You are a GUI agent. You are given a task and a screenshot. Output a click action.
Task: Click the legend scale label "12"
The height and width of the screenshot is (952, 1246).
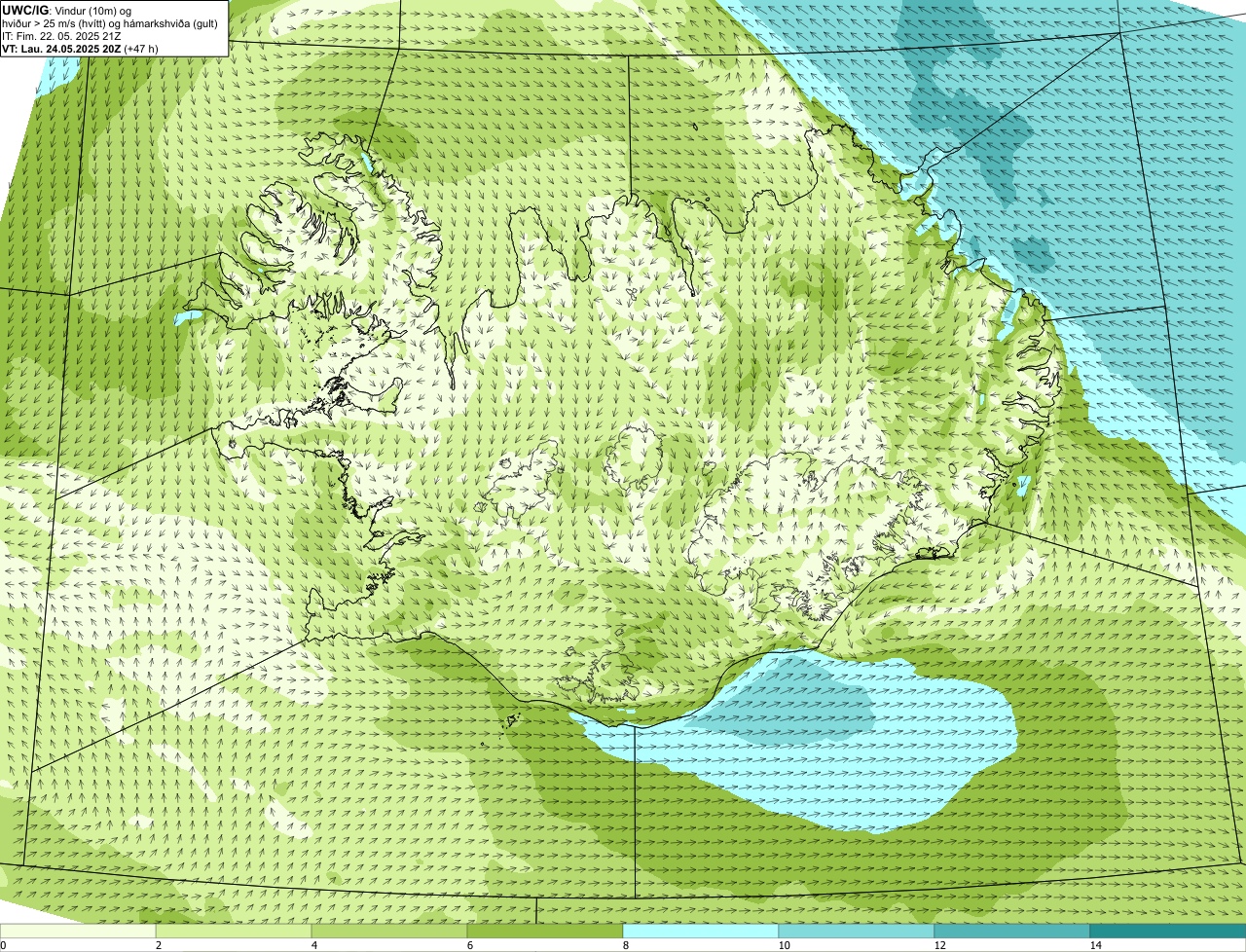tap(939, 945)
